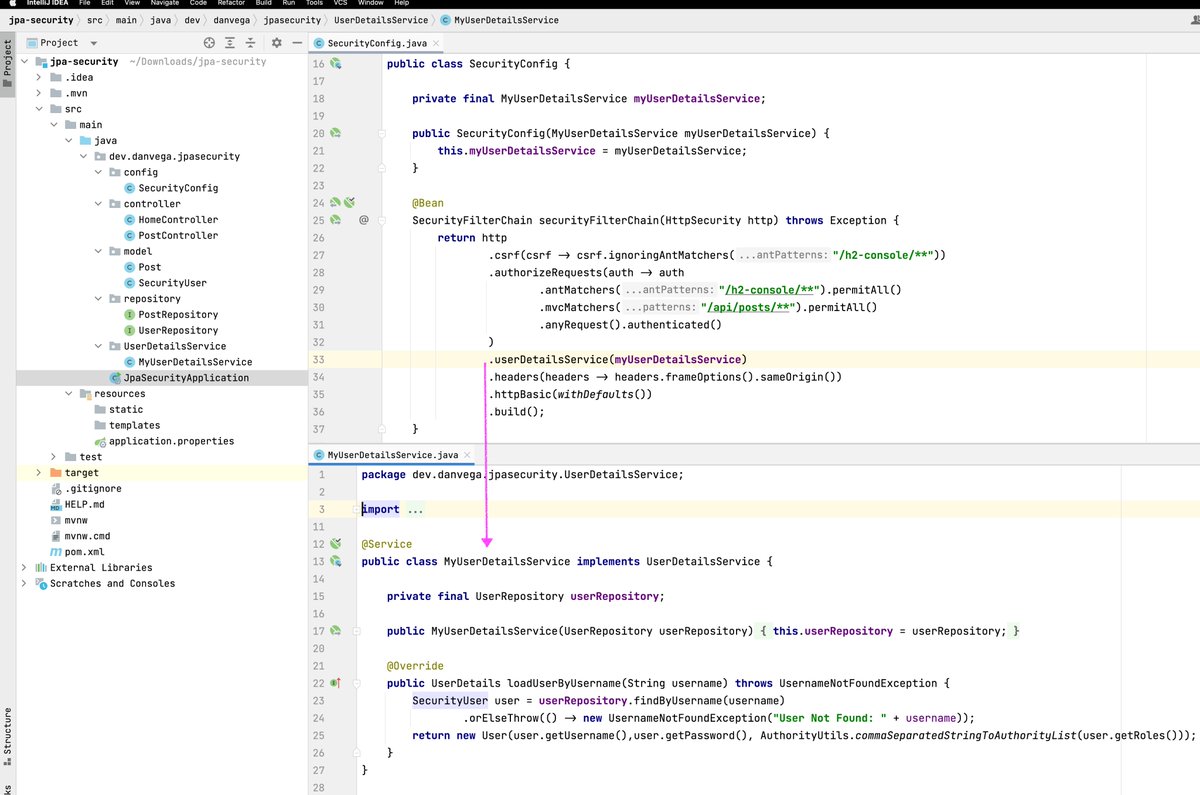Screen dimensions: 1200x795
Task: Open the Navigate menu
Action: (x=164, y=4)
